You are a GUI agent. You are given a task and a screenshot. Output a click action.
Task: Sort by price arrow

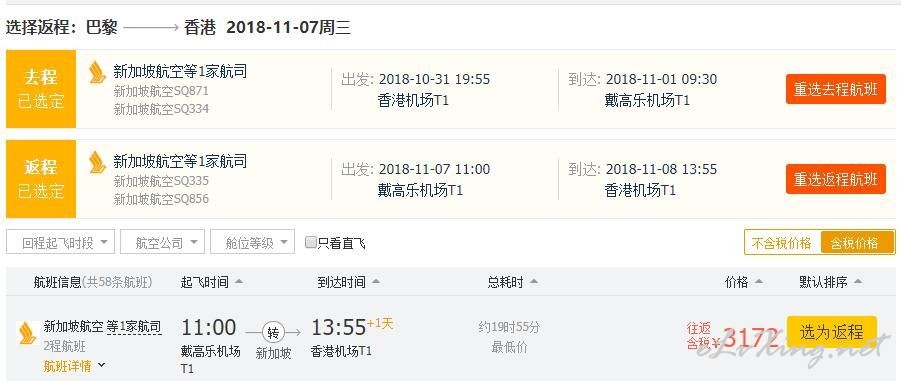click(x=758, y=282)
